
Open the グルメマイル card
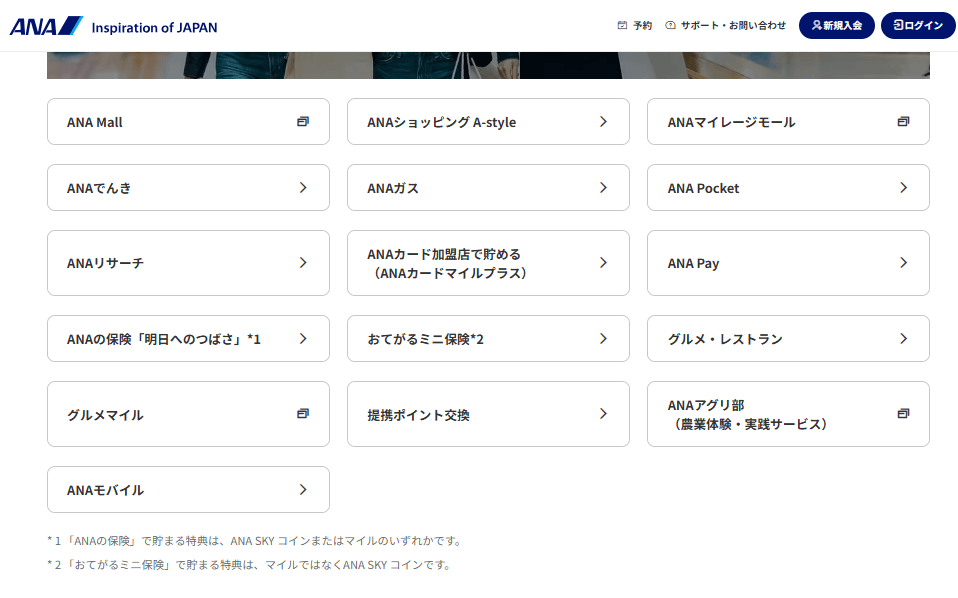click(188, 414)
